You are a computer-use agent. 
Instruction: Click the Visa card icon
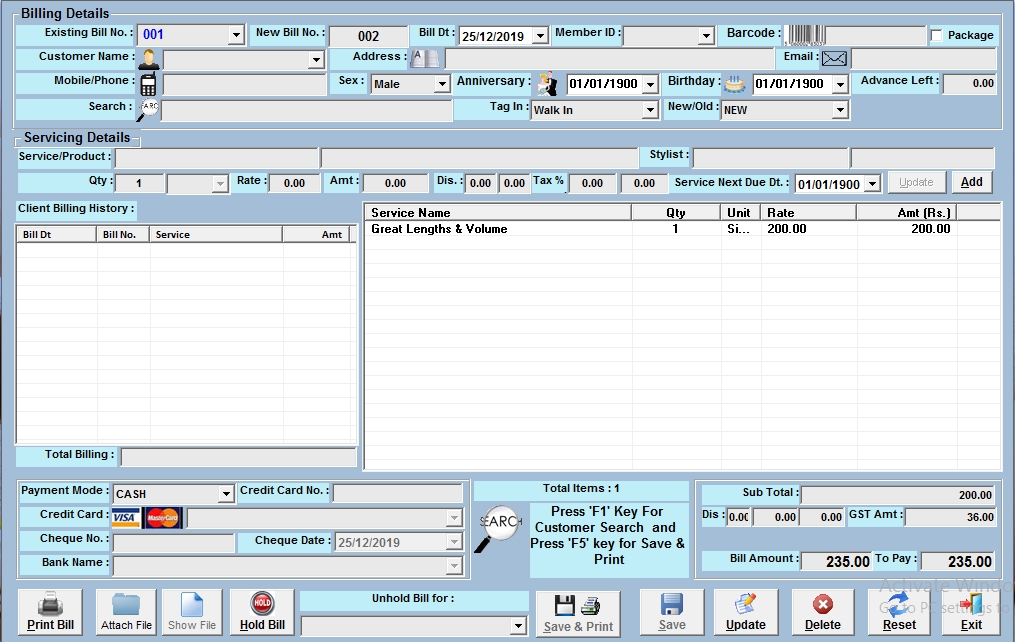[125, 517]
